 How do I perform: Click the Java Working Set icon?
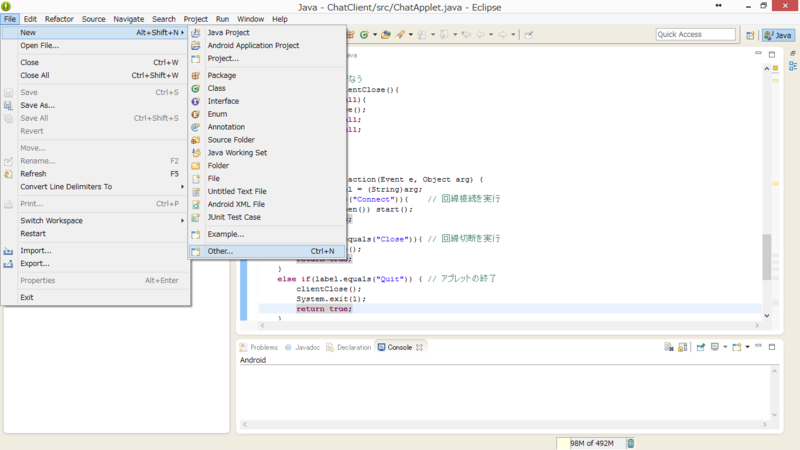click(196, 153)
